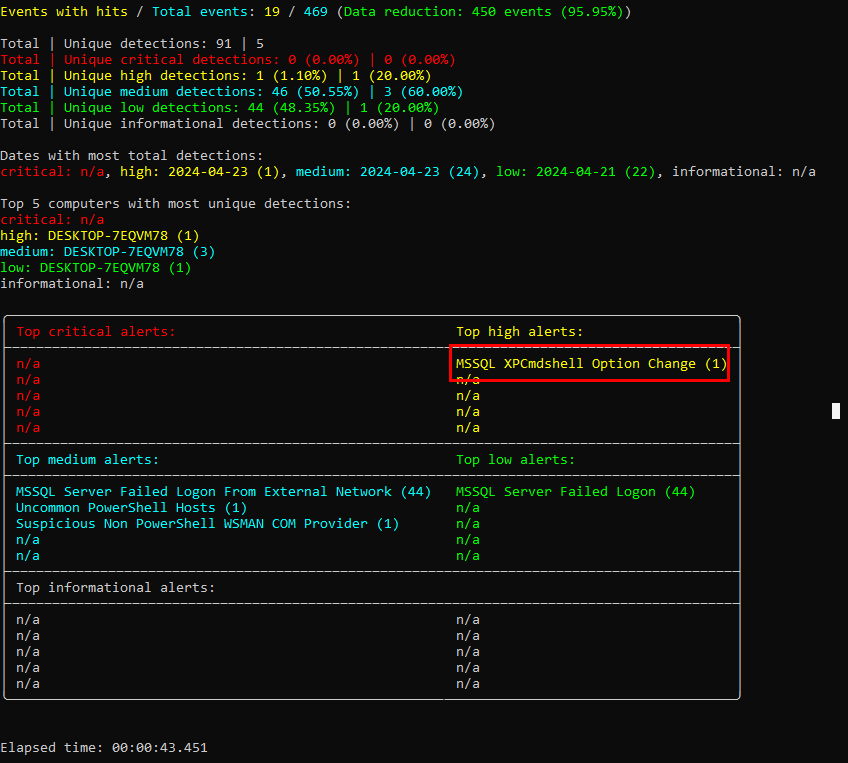This screenshot has height=763, width=848.
Task: Click the 'Unique detections: 91 | 5' line
Action: coord(132,43)
